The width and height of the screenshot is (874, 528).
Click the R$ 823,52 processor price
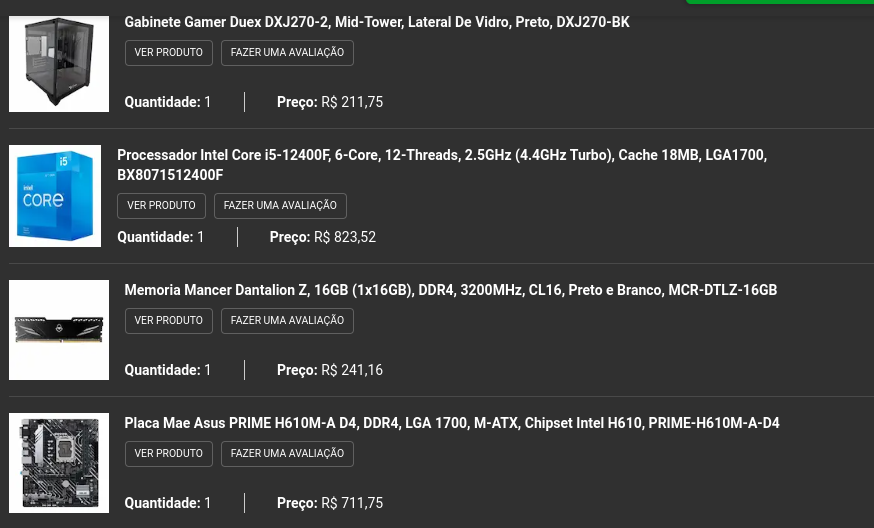[x=345, y=237]
